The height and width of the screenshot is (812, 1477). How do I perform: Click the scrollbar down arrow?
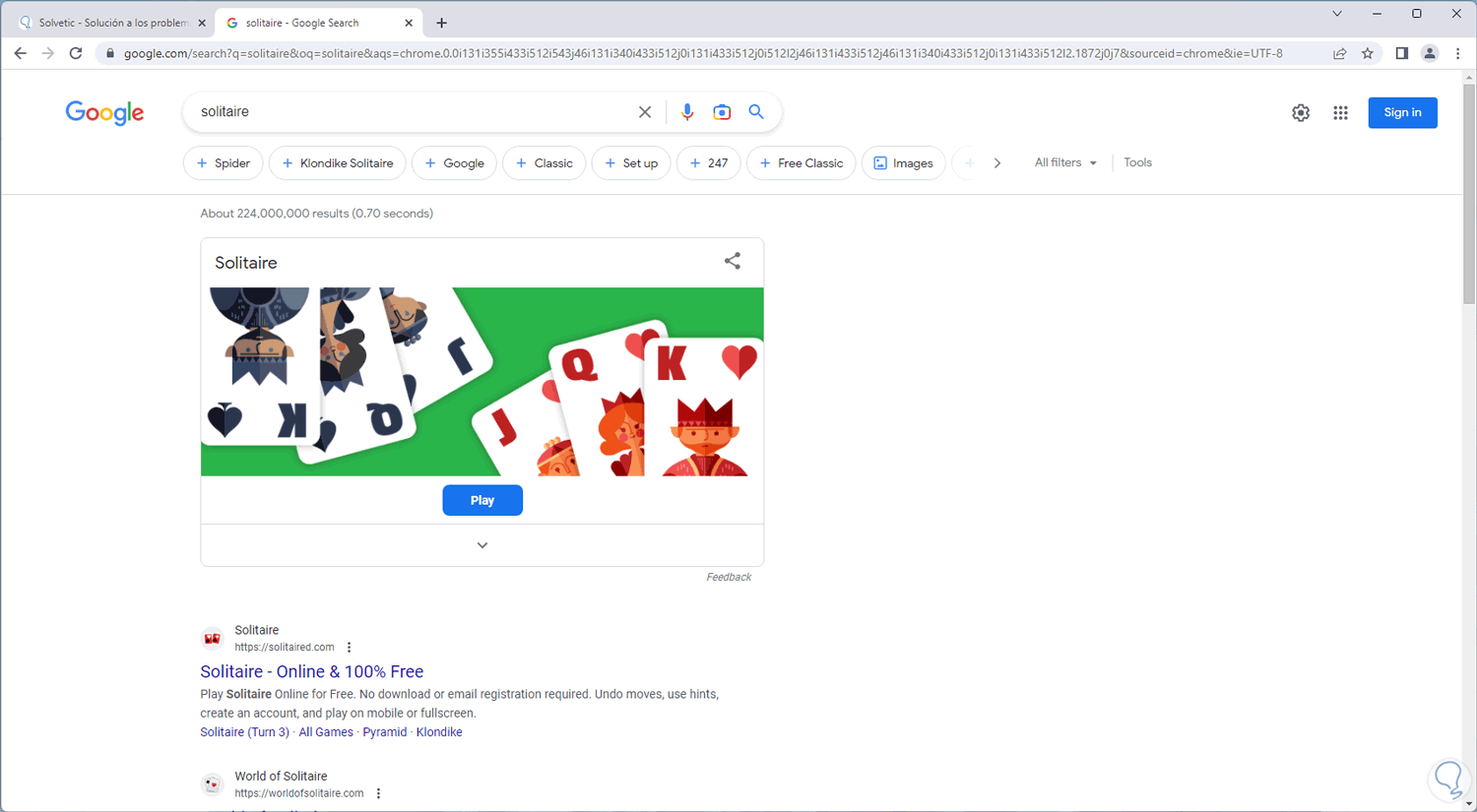[x=1469, y=805]
